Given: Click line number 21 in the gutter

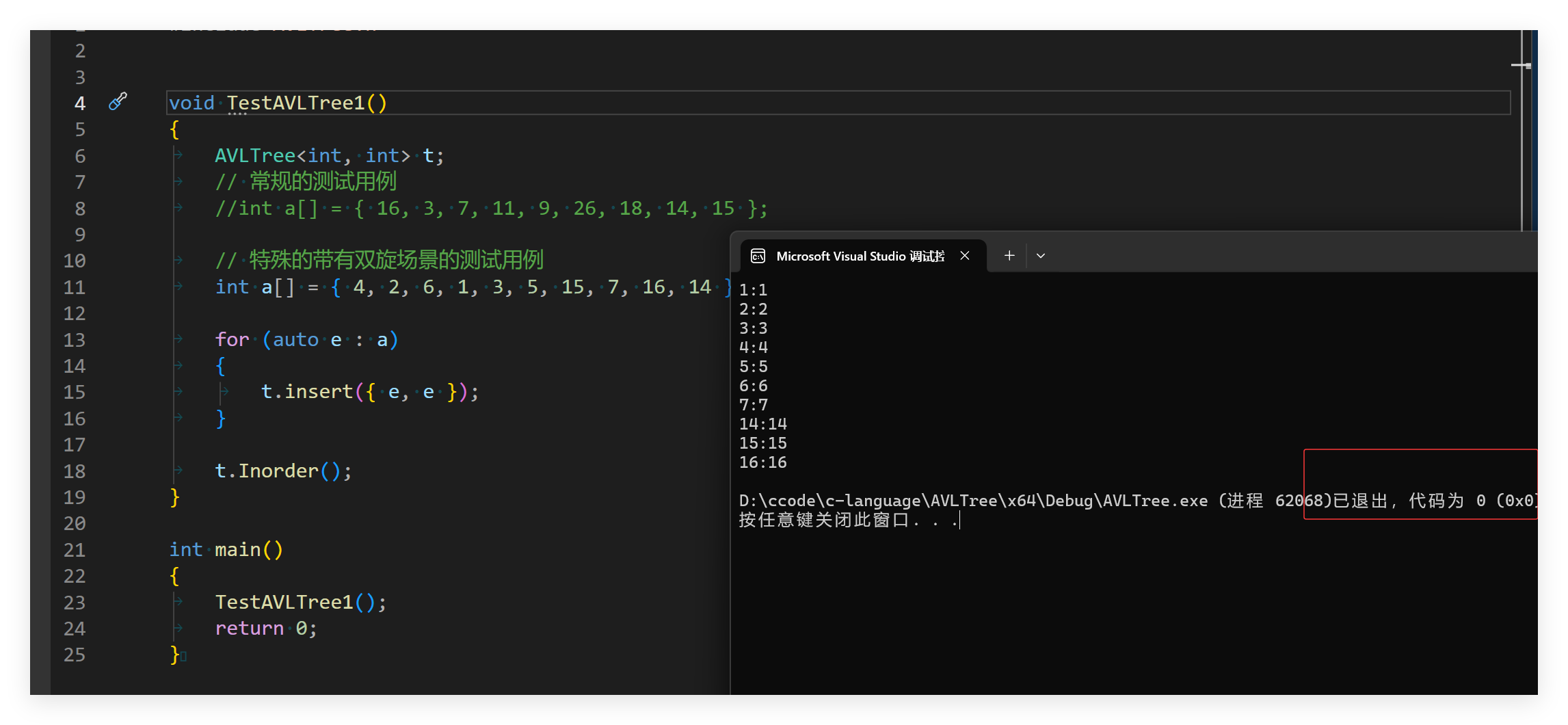Looking at the screenshot, I should pos(75,550).
